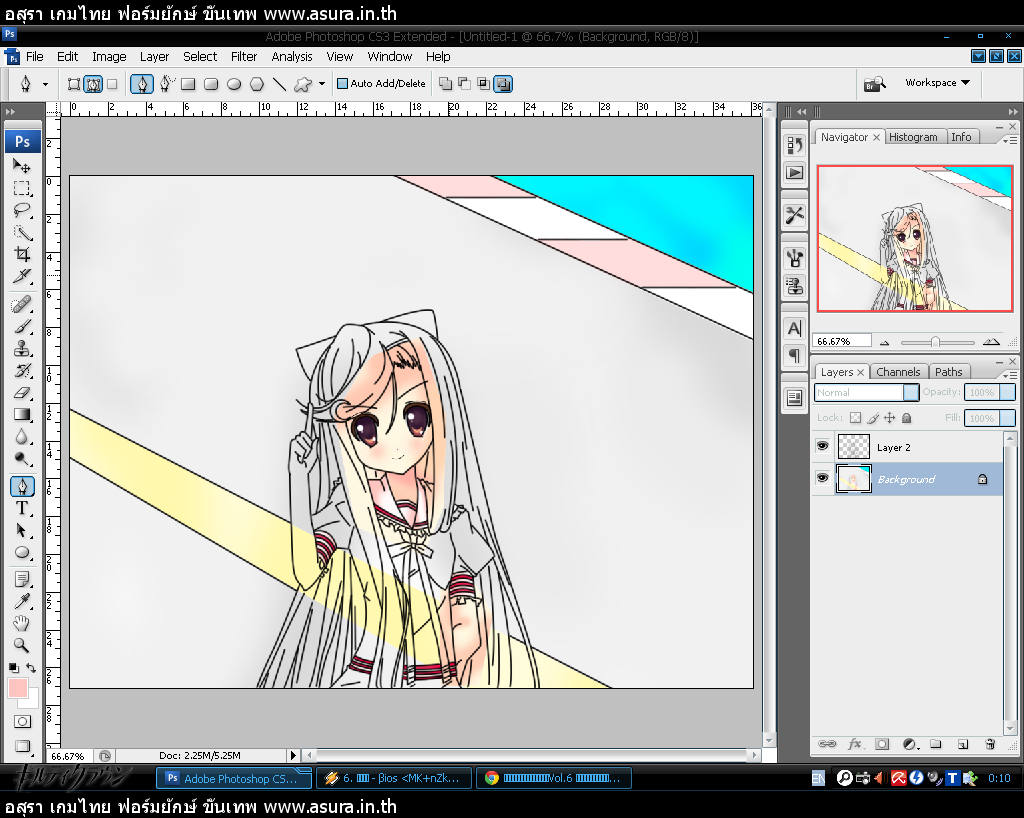The height and width of the screenshot is (818, 1024).
Task: Open status bar info arrow menu
Action: click(293, 755)
